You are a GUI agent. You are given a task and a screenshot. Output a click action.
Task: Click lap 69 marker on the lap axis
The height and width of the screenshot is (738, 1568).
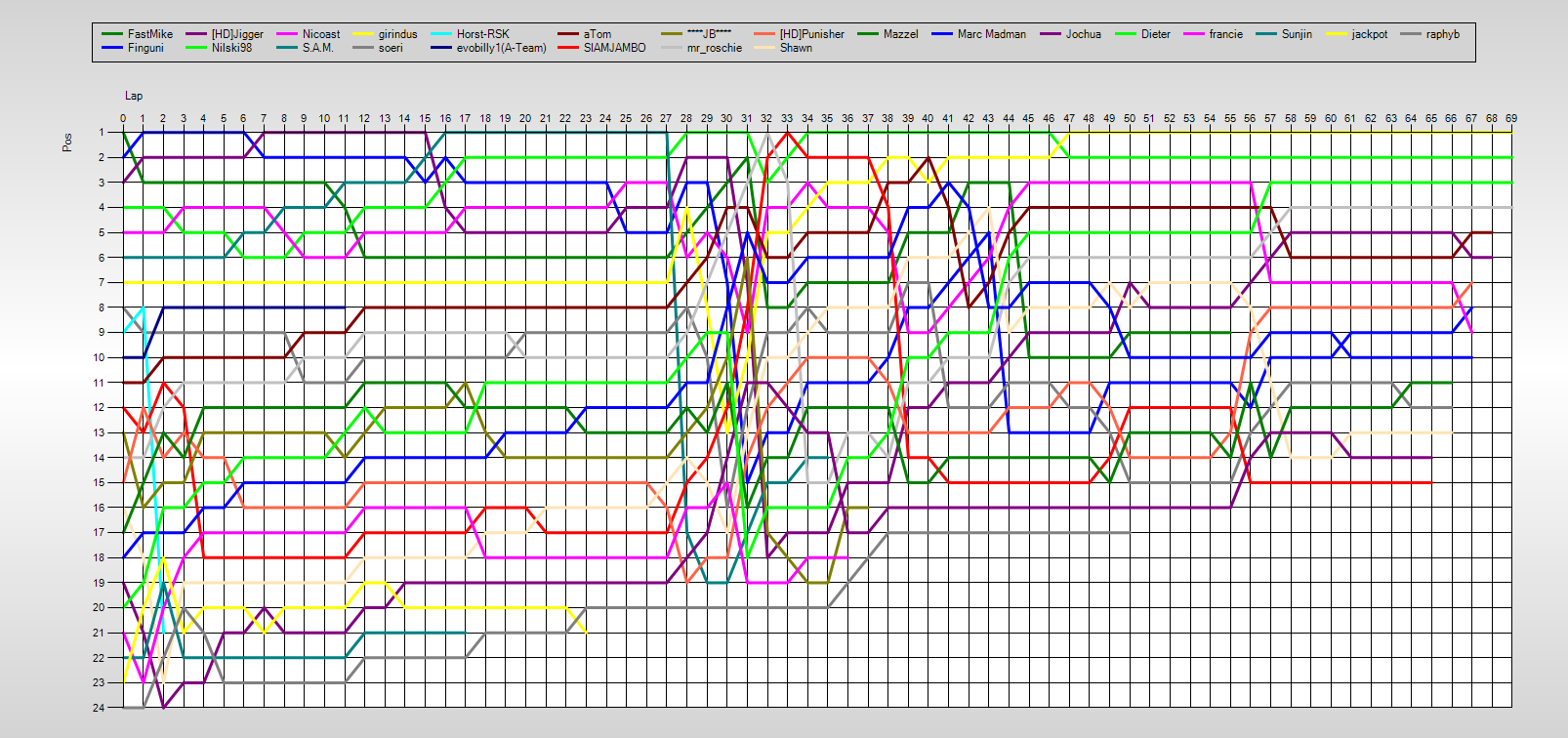click(x=1511, y=118)
